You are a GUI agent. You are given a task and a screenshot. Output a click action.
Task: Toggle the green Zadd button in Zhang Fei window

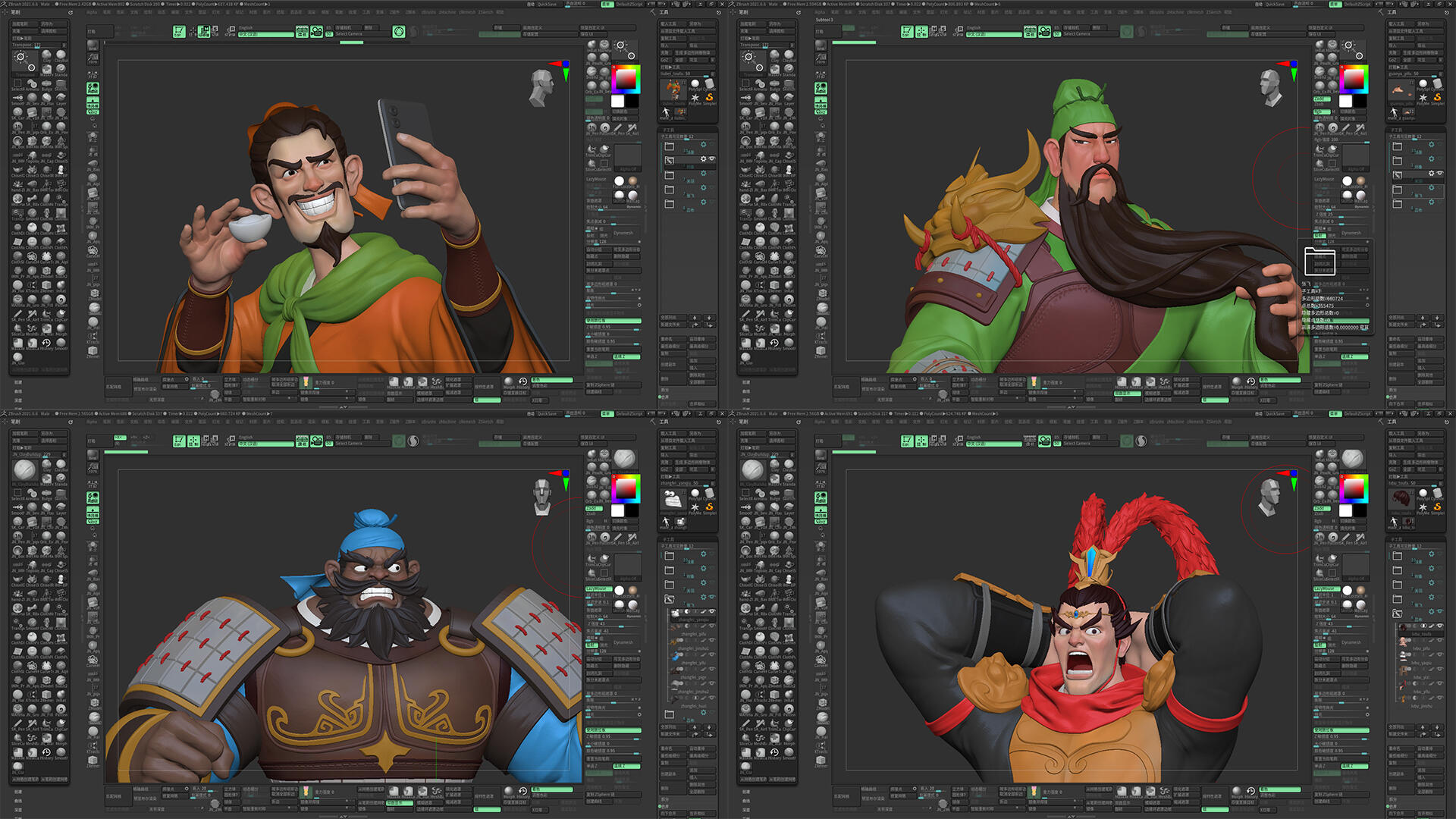(592, 508)
